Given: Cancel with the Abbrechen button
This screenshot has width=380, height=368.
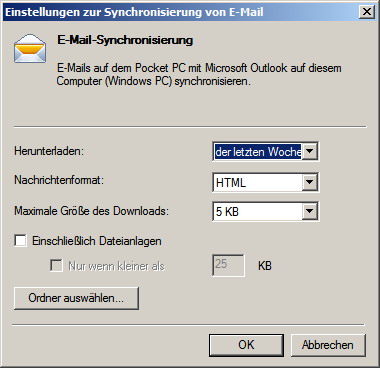Looking at the screenshot, I should 328,345.
